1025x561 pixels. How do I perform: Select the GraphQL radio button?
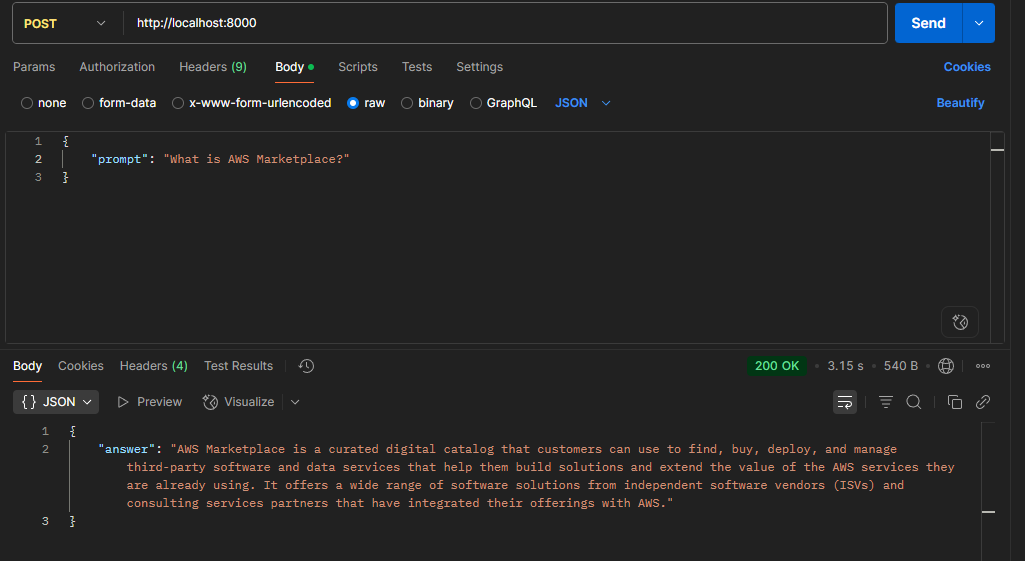click(x=476, y=103)
